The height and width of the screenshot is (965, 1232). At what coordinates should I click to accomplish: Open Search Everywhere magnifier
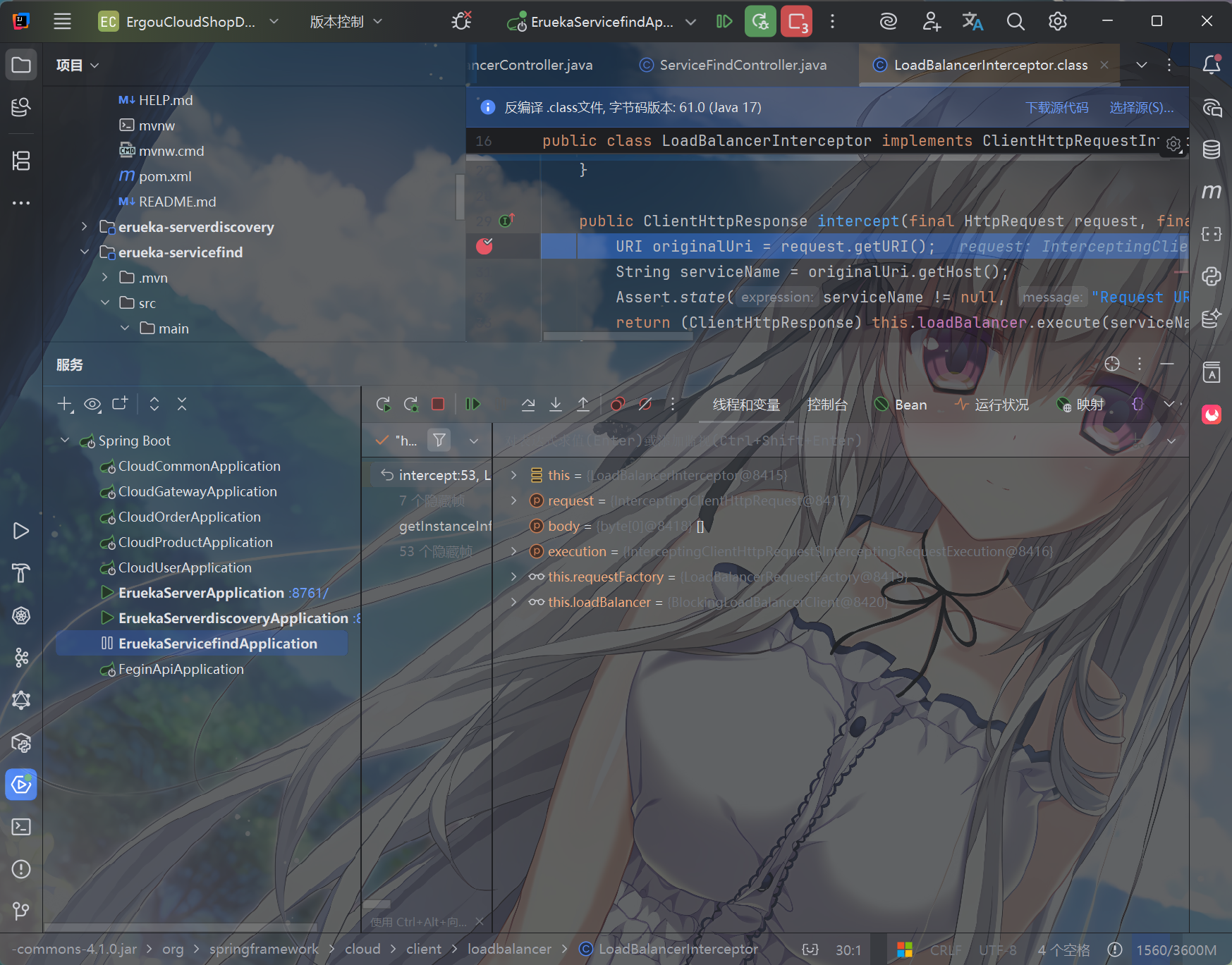[x=1016, y=21]
